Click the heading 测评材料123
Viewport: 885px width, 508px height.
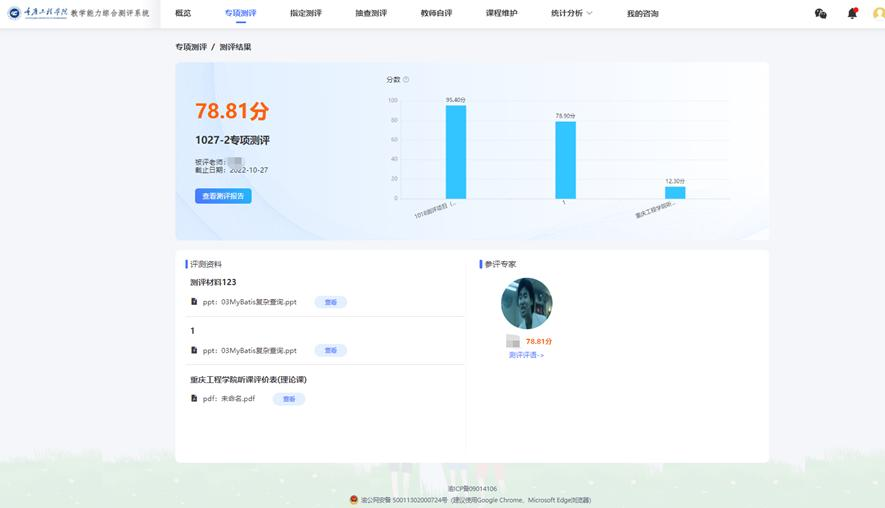click(x=213, y=282)
